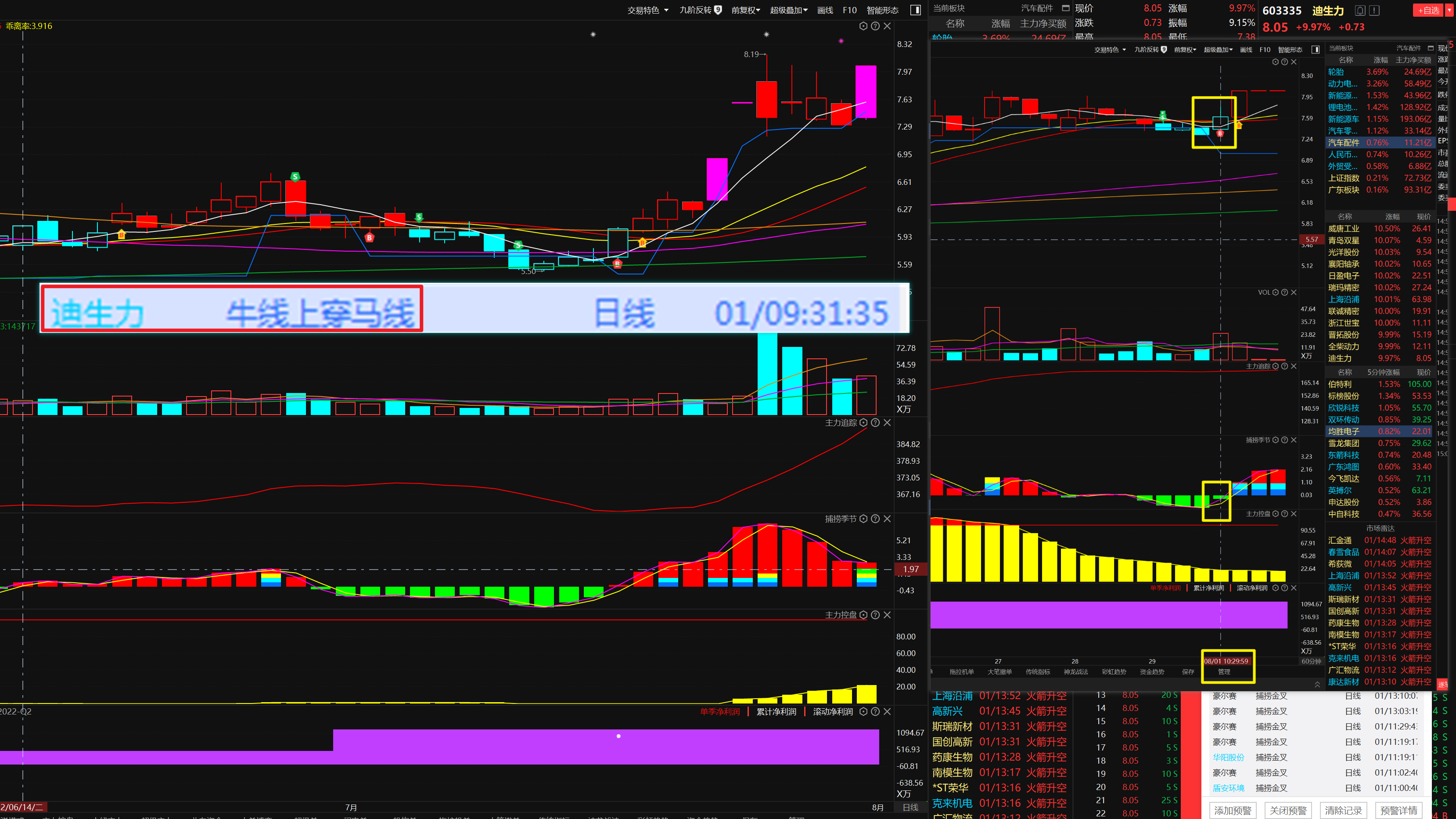Select the 彩虹趋势 tab in the inner window
Viewport: 1456px width, 819px height.
coord(1114,672)
